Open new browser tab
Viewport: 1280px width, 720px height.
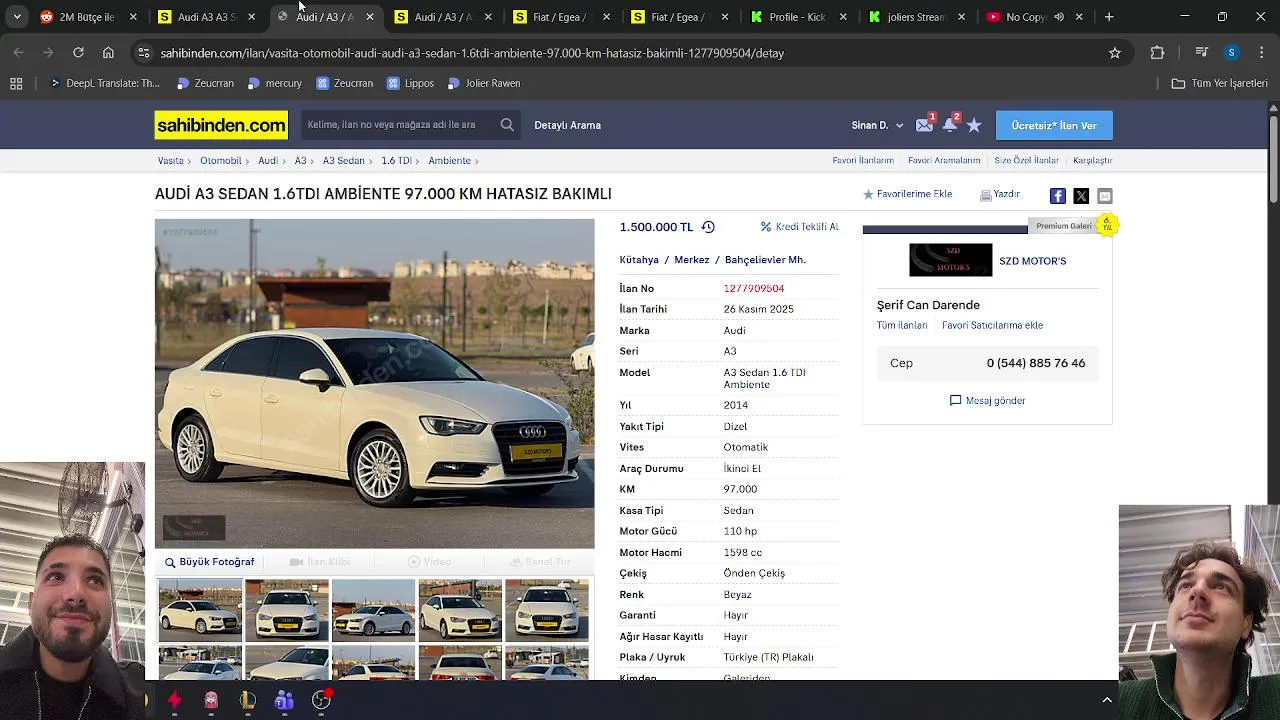pyautogui.click(x=1109, y=17)
